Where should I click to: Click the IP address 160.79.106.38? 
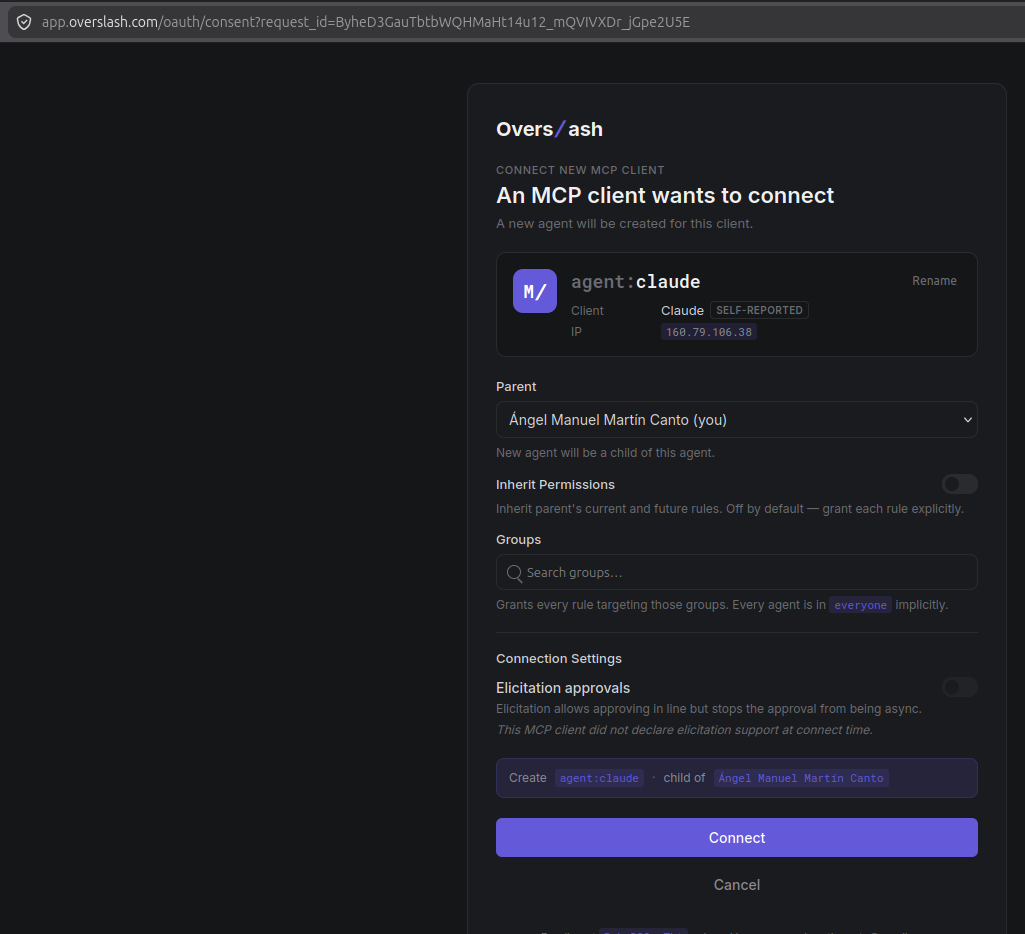coord(709,332)
